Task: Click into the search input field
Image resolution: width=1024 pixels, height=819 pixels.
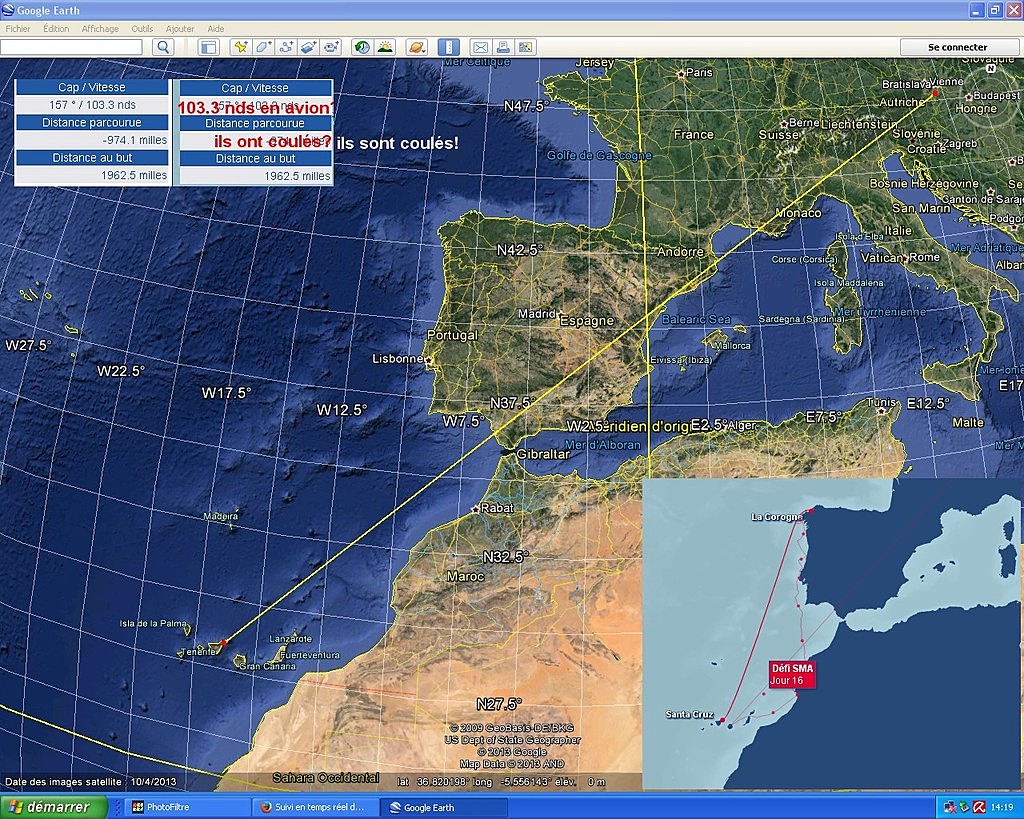Action: [x=72, y=47]
